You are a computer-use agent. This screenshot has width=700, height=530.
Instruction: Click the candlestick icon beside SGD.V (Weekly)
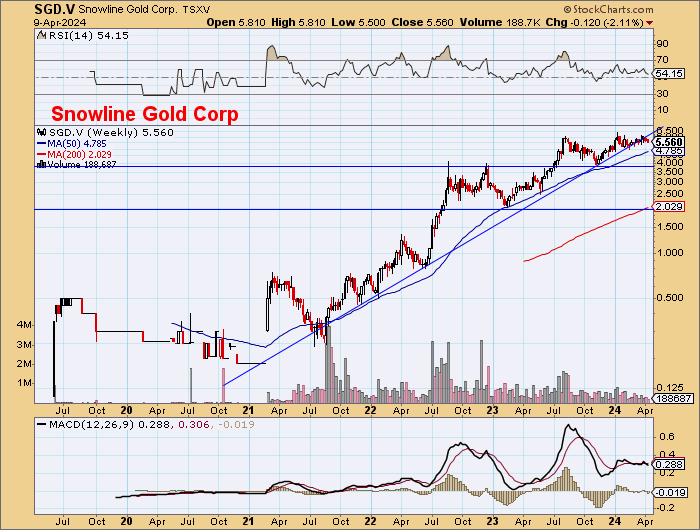(x=42, y=132)
